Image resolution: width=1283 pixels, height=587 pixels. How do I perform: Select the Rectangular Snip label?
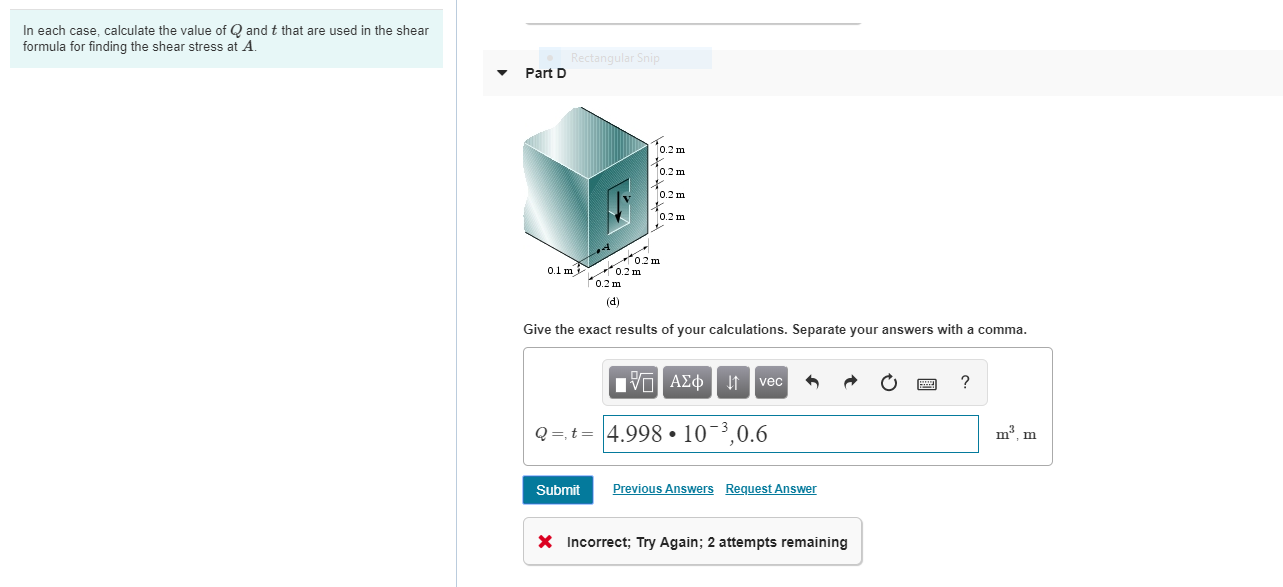pyautogui.click(x=614, y=58)
